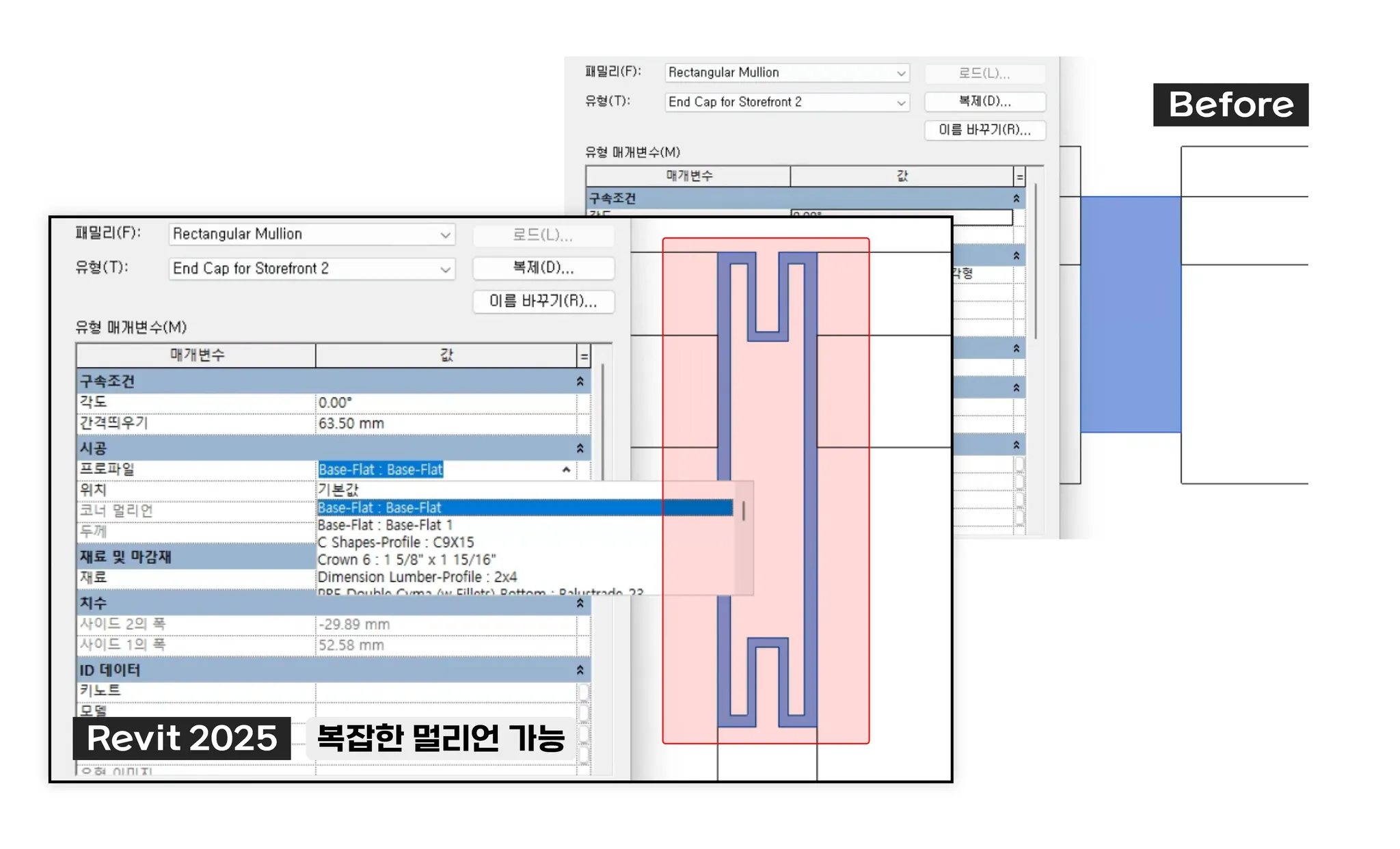This screenshot has width=1400, height=849.
Task: Close the 프로파일 dropdown using its caret arrow
Action: 566,470
